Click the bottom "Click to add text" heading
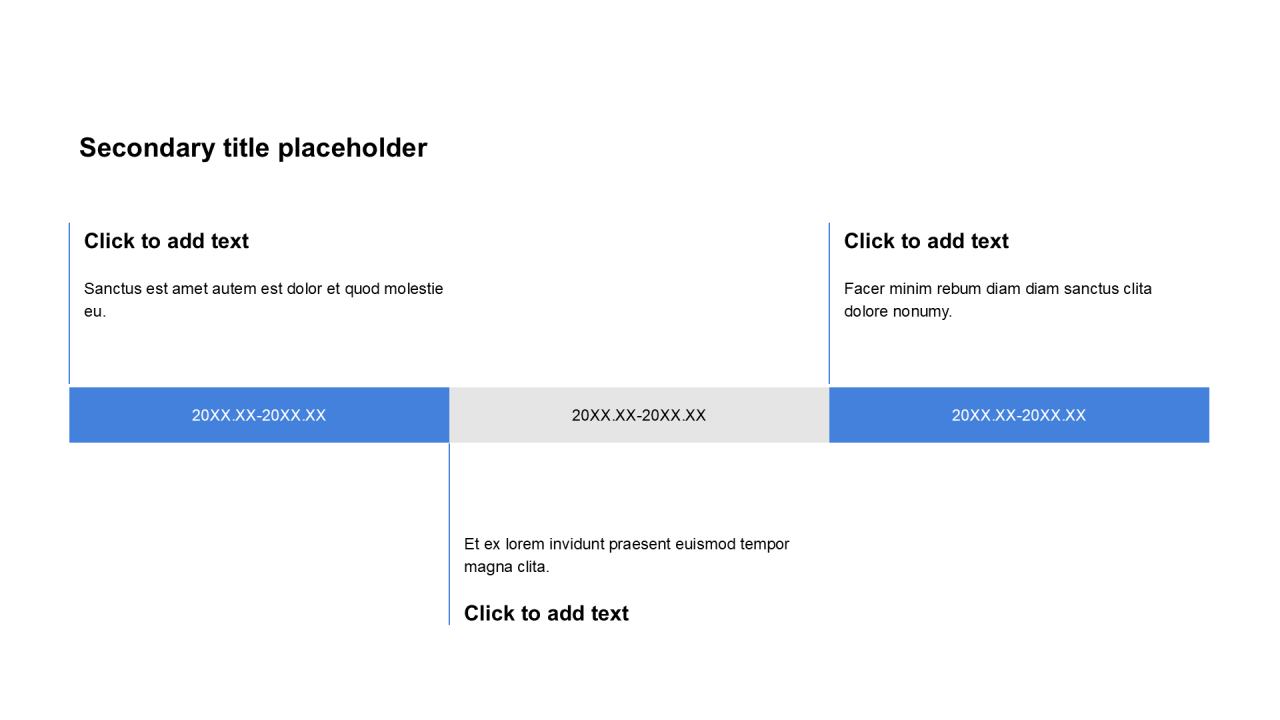Screen dimensions: 1280x720 546,613
